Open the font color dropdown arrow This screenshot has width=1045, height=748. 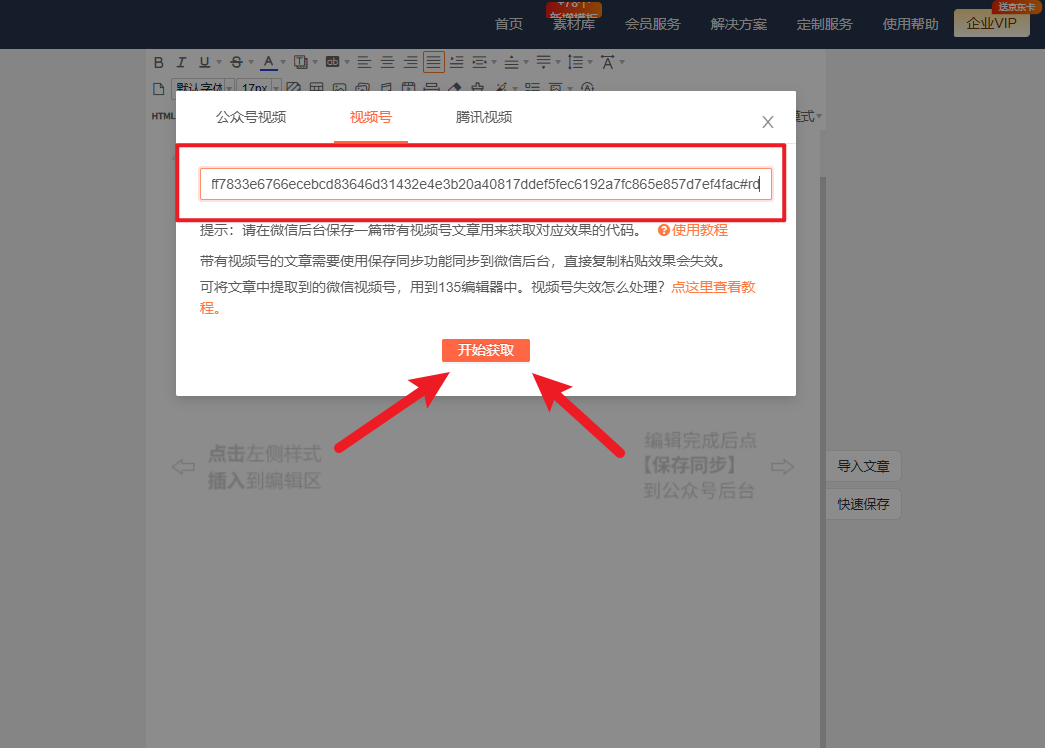click(x=283, y=62)
